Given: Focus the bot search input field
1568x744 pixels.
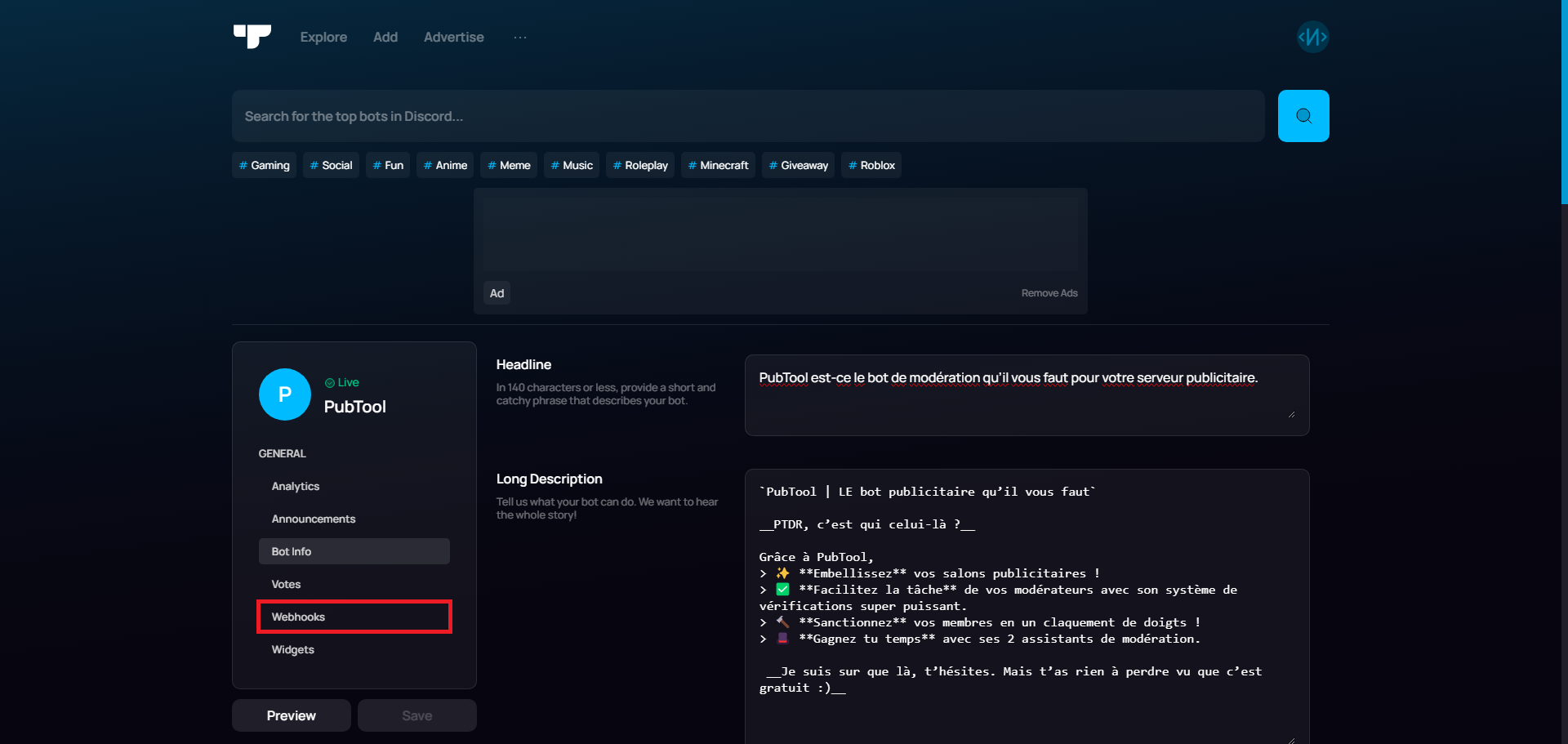Looking at the screenshot, I should (x=747, y=116).
